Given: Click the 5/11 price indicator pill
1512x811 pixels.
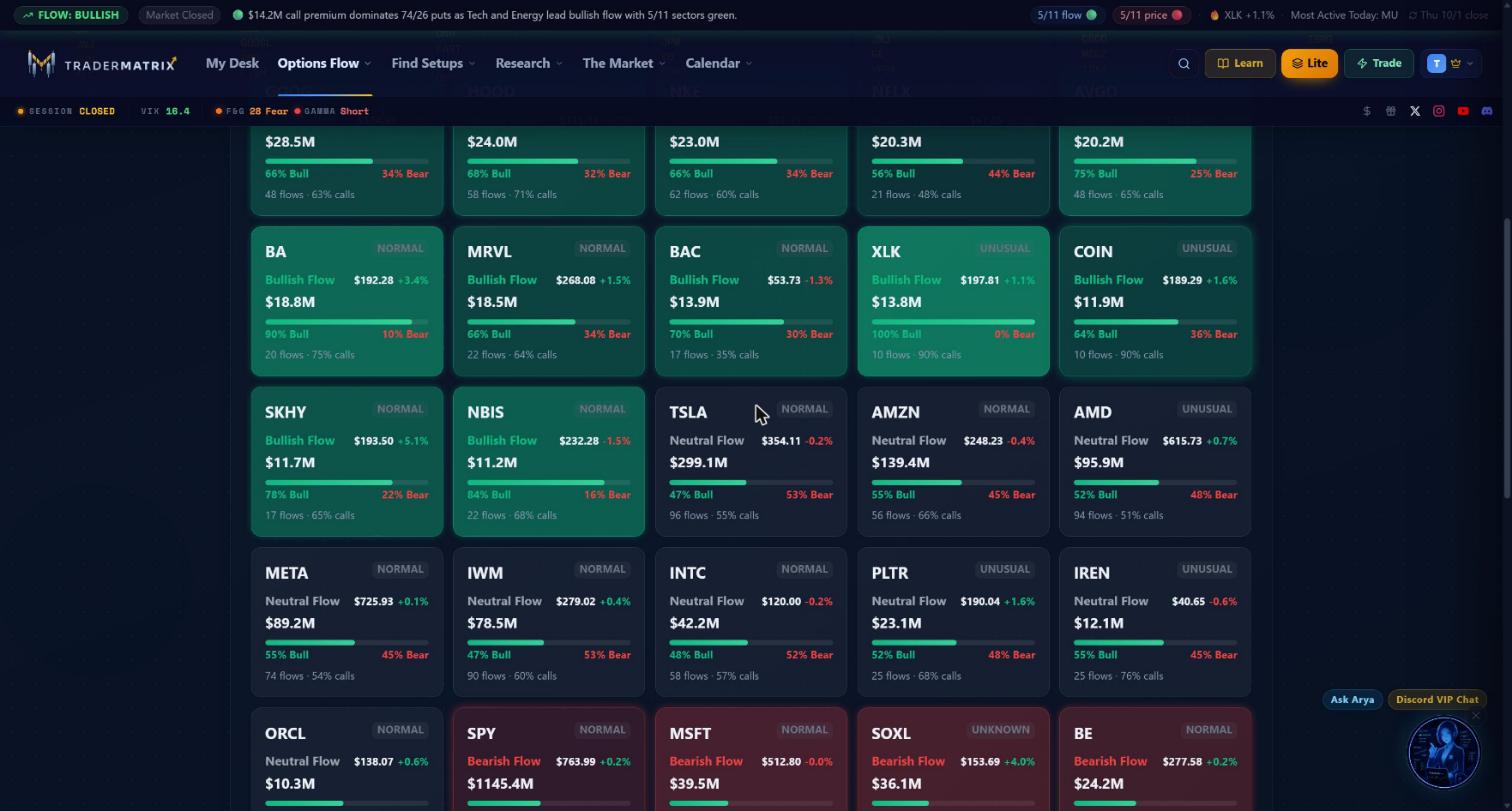Looking at the screenshot, I should 1150,15.
